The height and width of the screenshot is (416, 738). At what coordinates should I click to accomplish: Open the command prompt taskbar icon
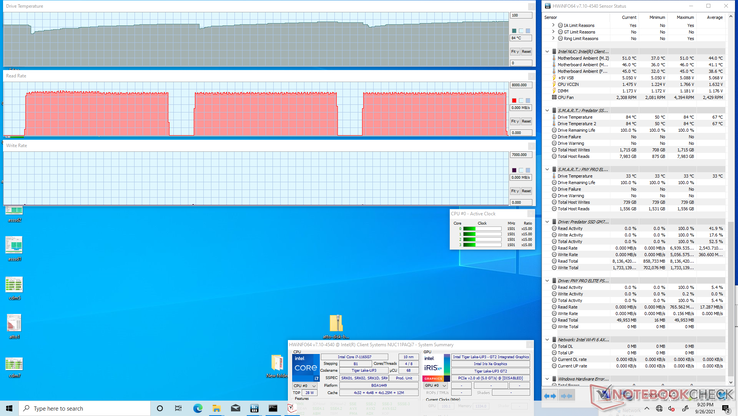coord(273,408)
